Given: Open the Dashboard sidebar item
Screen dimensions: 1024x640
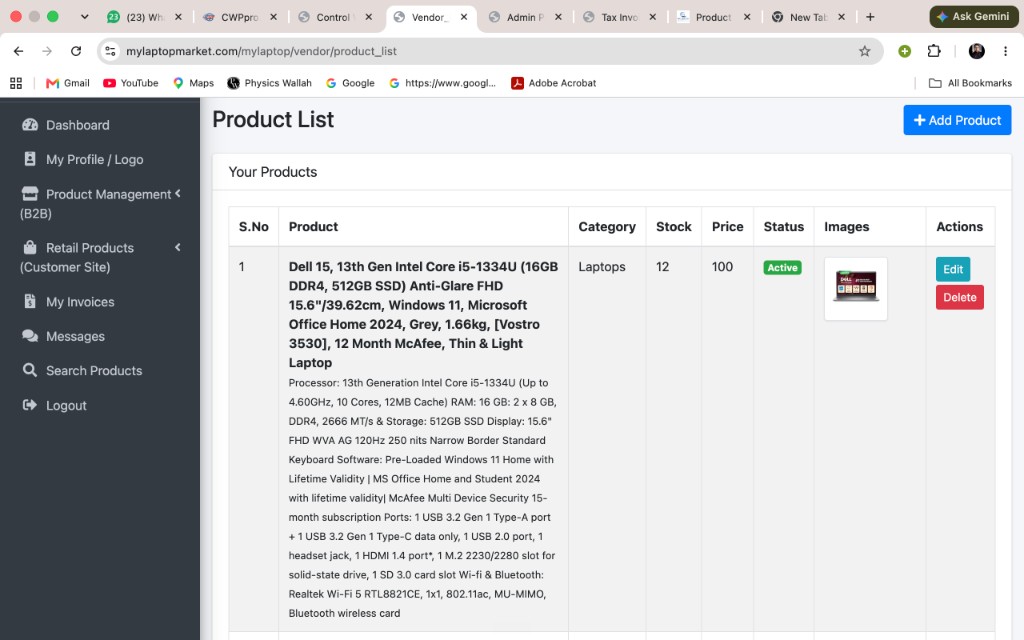Looking at the screenshot, I should point(77,125).
